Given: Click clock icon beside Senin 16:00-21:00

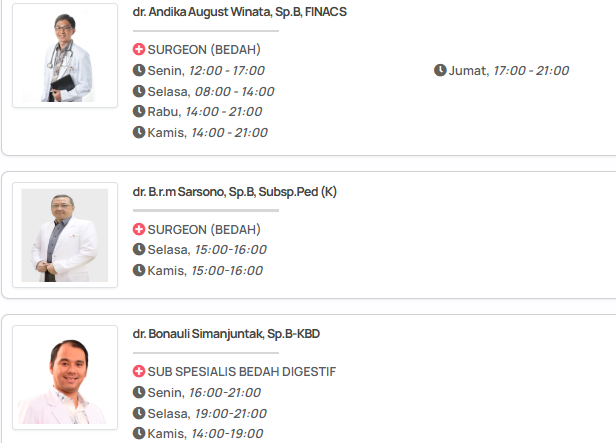Looking at the screenshot, I should [139, 392].
